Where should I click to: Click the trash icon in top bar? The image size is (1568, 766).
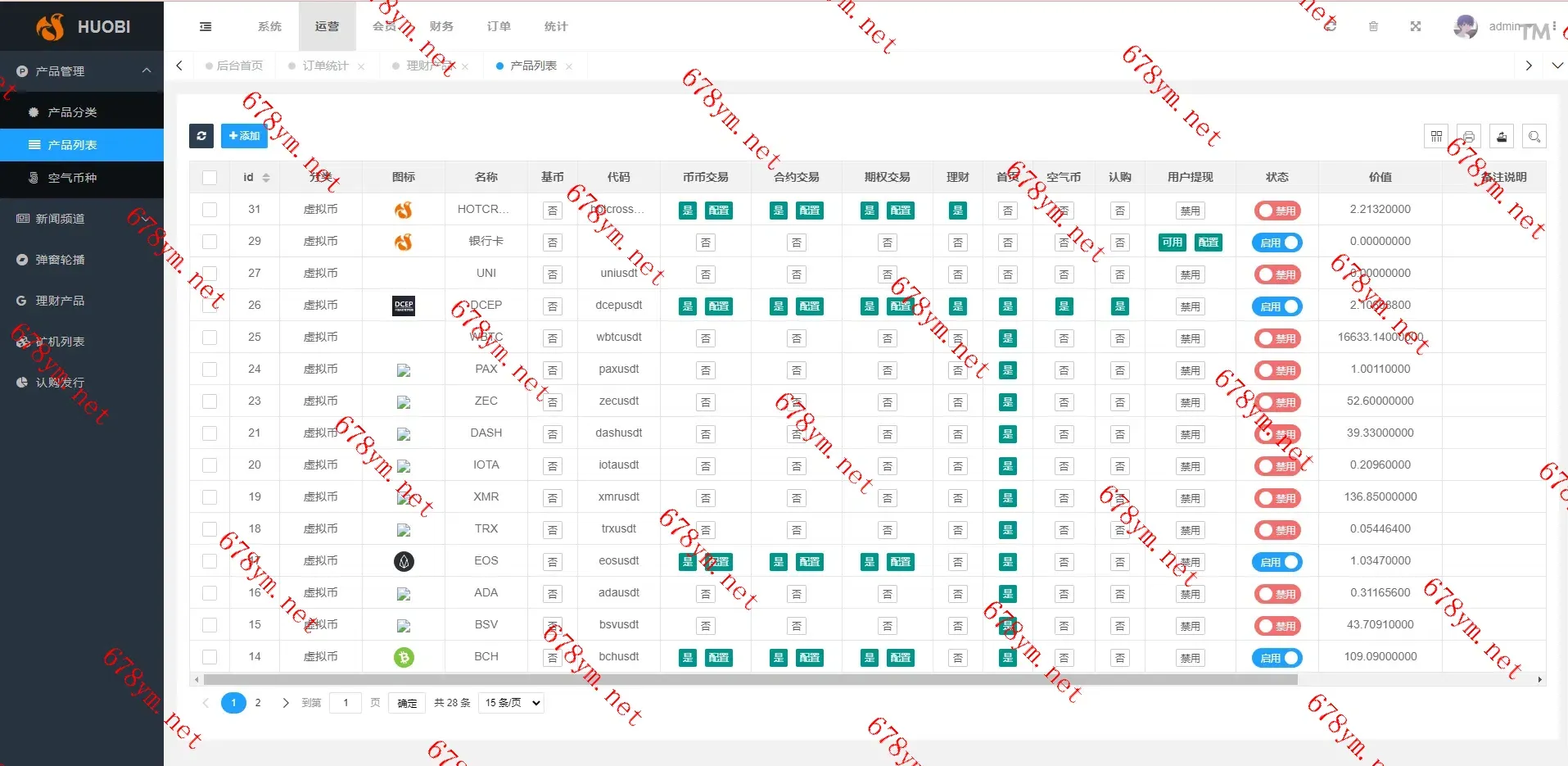[1373, 27]
